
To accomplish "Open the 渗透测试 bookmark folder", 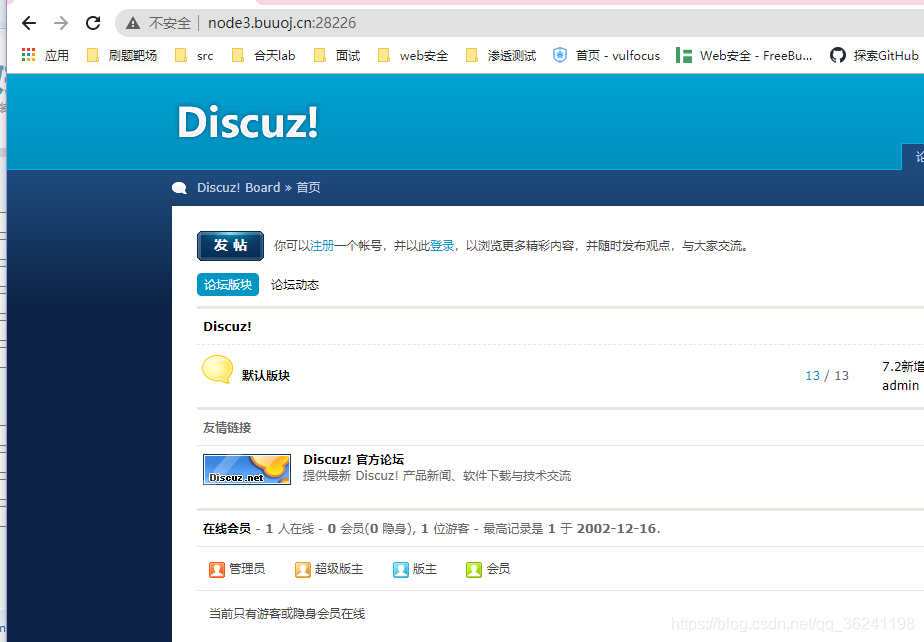I will click(x=501, y=55).
